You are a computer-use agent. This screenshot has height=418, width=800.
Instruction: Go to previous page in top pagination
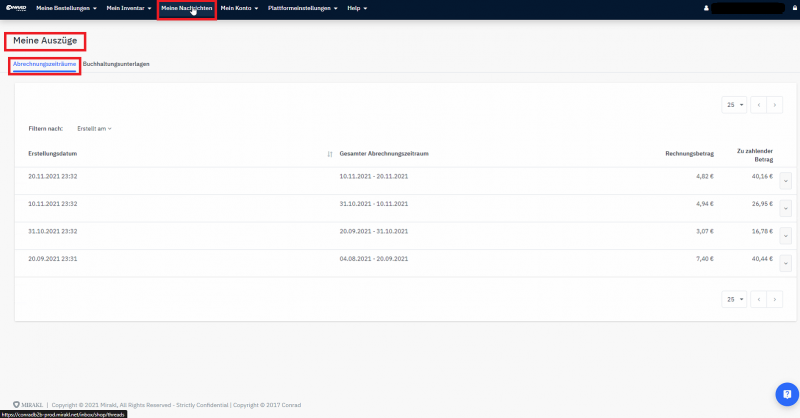pyautogui.click(x=758, y=104)
